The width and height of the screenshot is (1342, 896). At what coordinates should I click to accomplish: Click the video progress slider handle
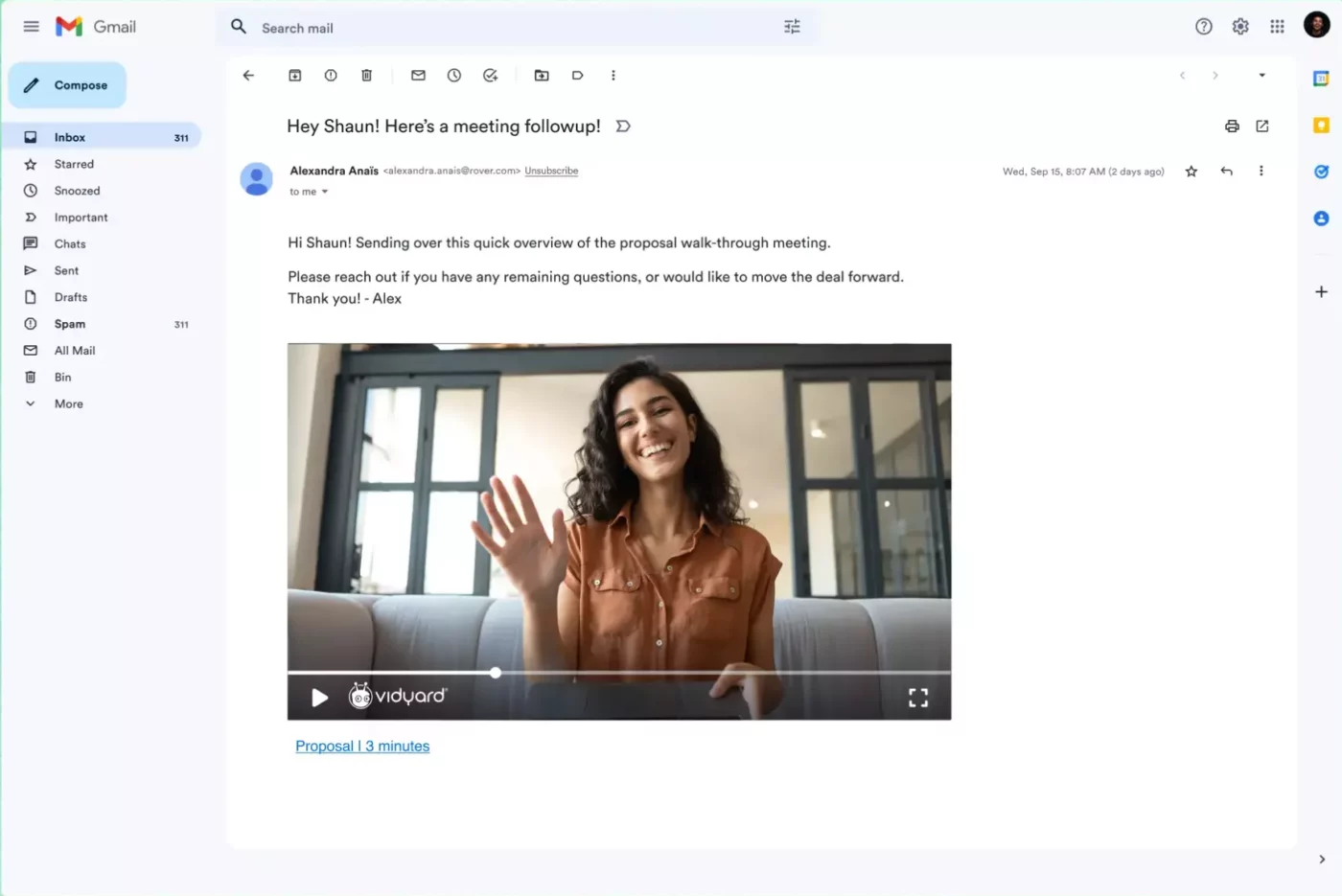tap(496, 673)
